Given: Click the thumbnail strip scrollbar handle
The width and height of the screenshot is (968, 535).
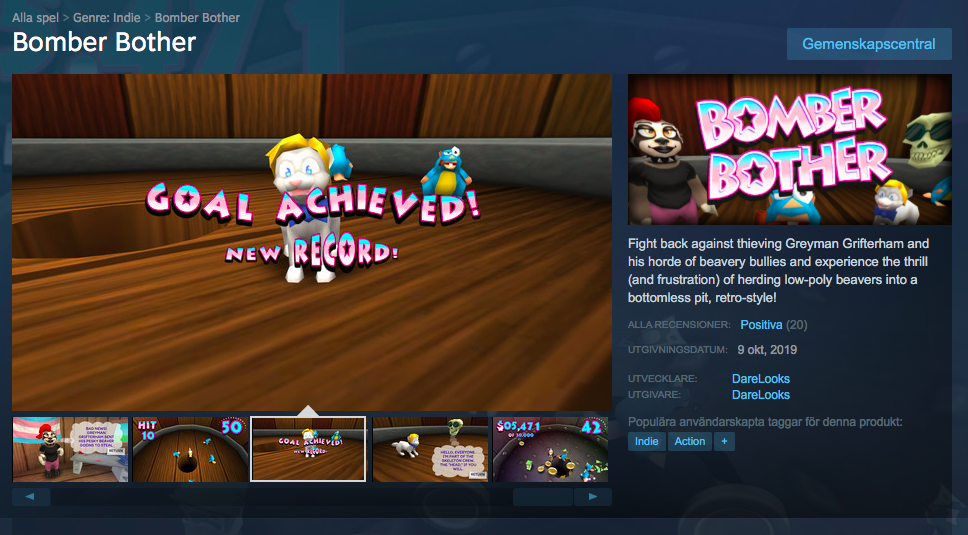Looking at the screenshot, I should [543, 497].
